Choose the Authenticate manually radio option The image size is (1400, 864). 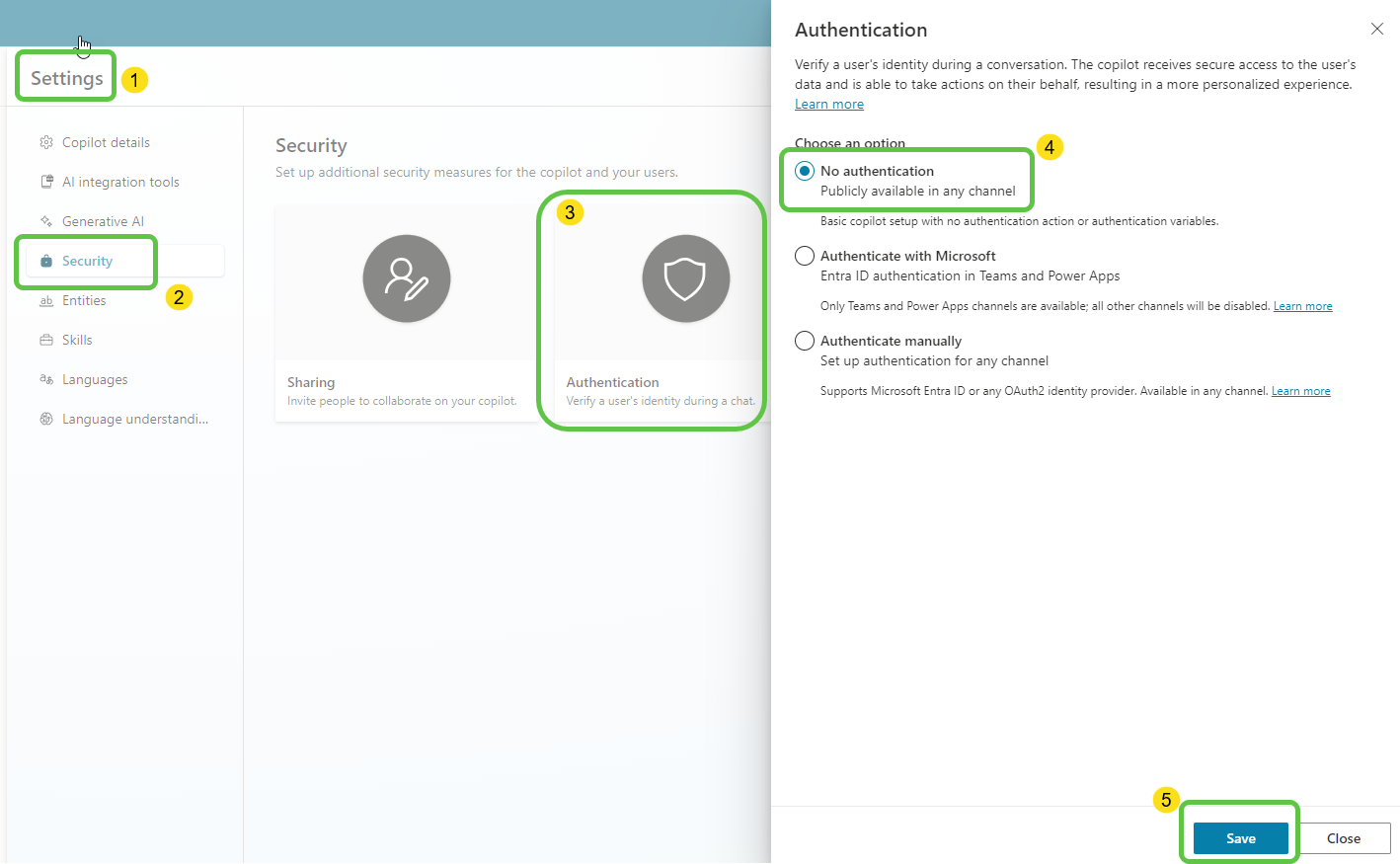tap(805, 341)
